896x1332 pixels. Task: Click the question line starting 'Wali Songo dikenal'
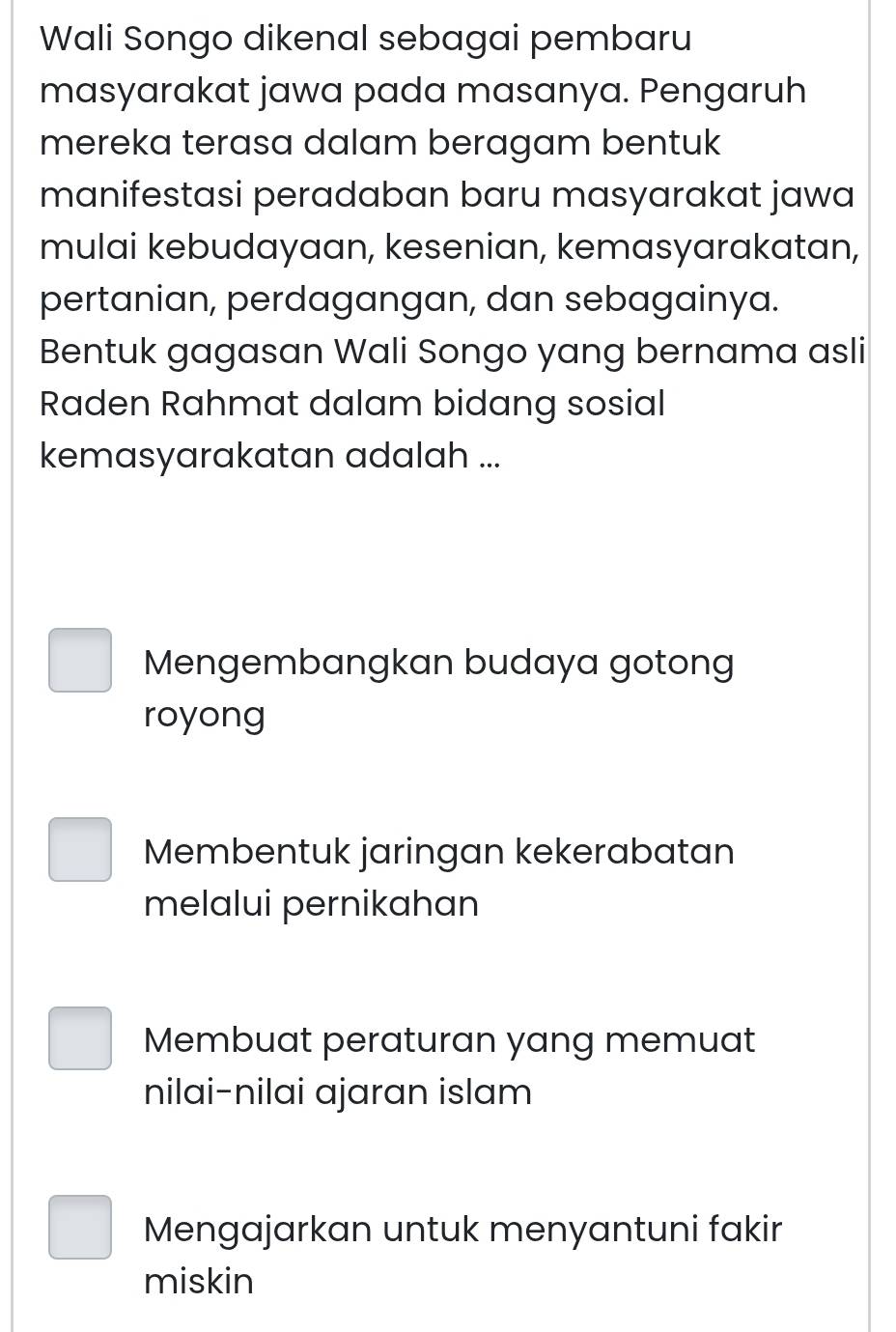366,39
